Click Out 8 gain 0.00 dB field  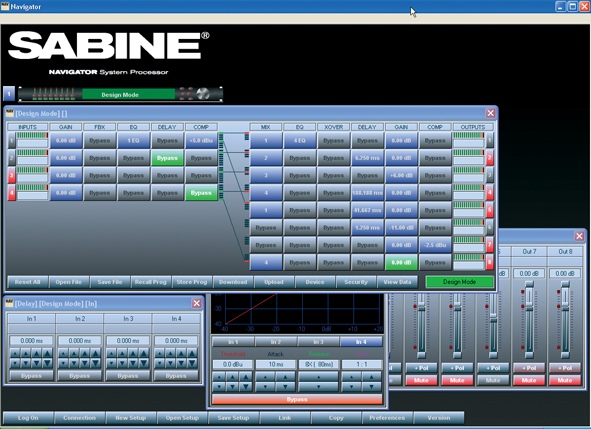click(565, 273)
